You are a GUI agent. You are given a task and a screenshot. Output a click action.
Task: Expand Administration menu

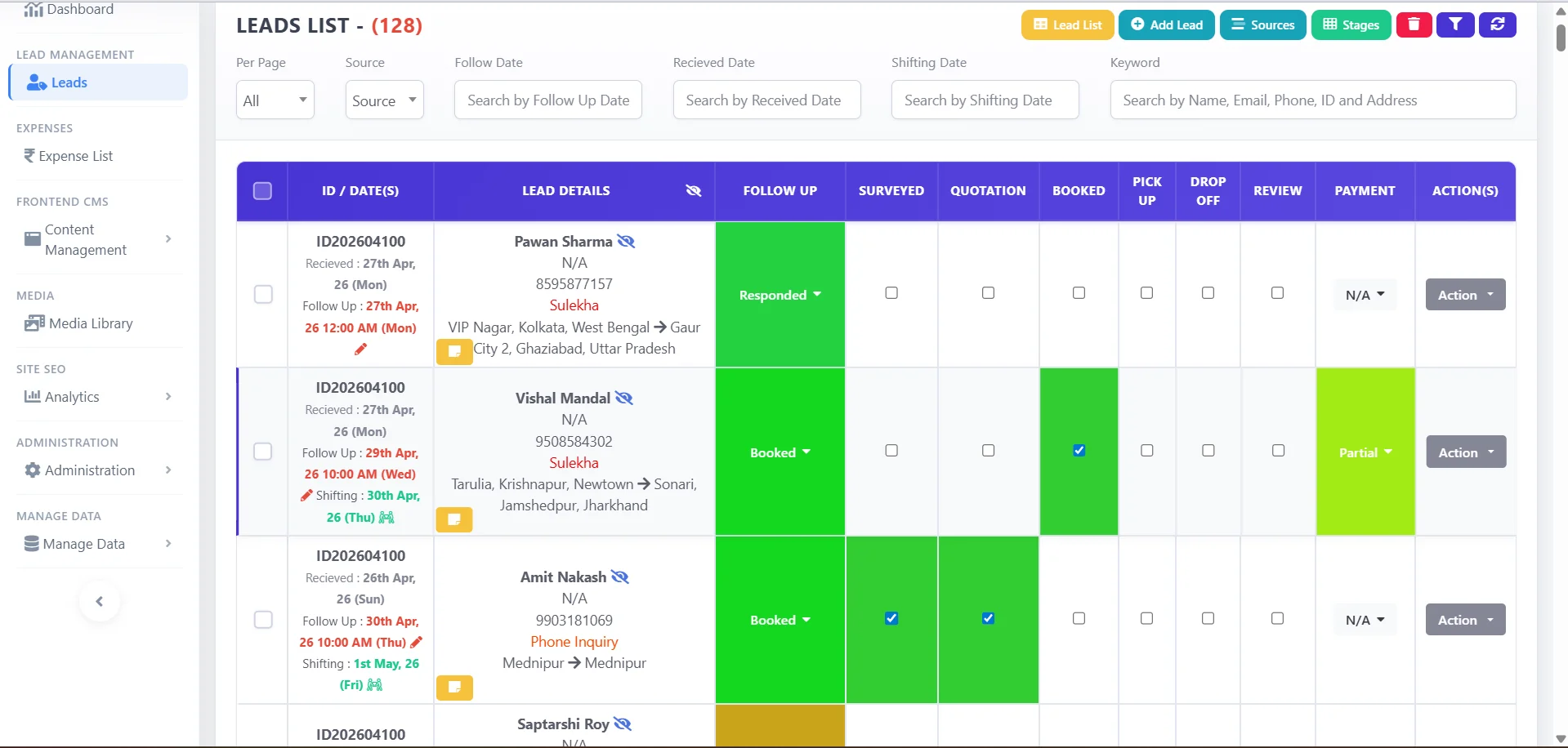[99, 470]
